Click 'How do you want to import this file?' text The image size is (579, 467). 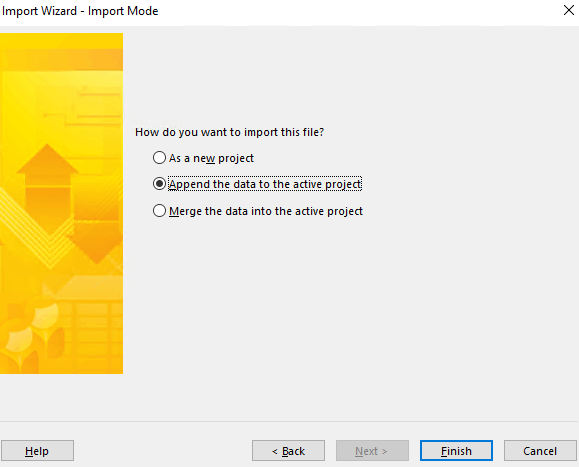(229, 132)
